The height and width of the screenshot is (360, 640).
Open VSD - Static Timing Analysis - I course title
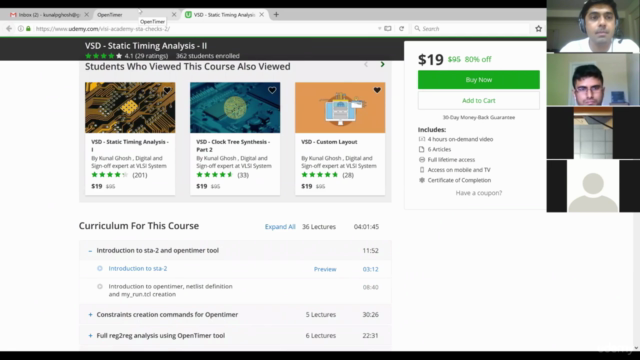coord(130,145)
